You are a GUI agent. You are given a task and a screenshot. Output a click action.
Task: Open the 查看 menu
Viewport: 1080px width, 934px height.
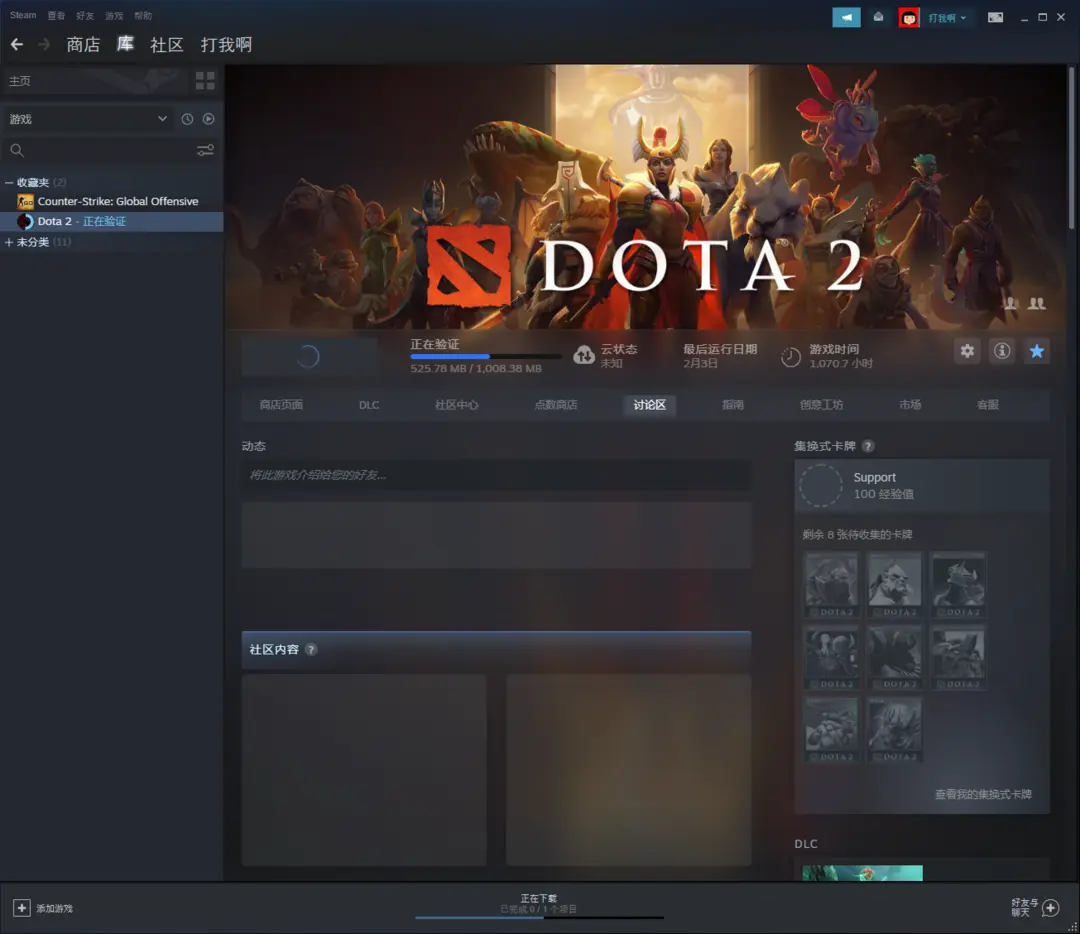point(56,15)
